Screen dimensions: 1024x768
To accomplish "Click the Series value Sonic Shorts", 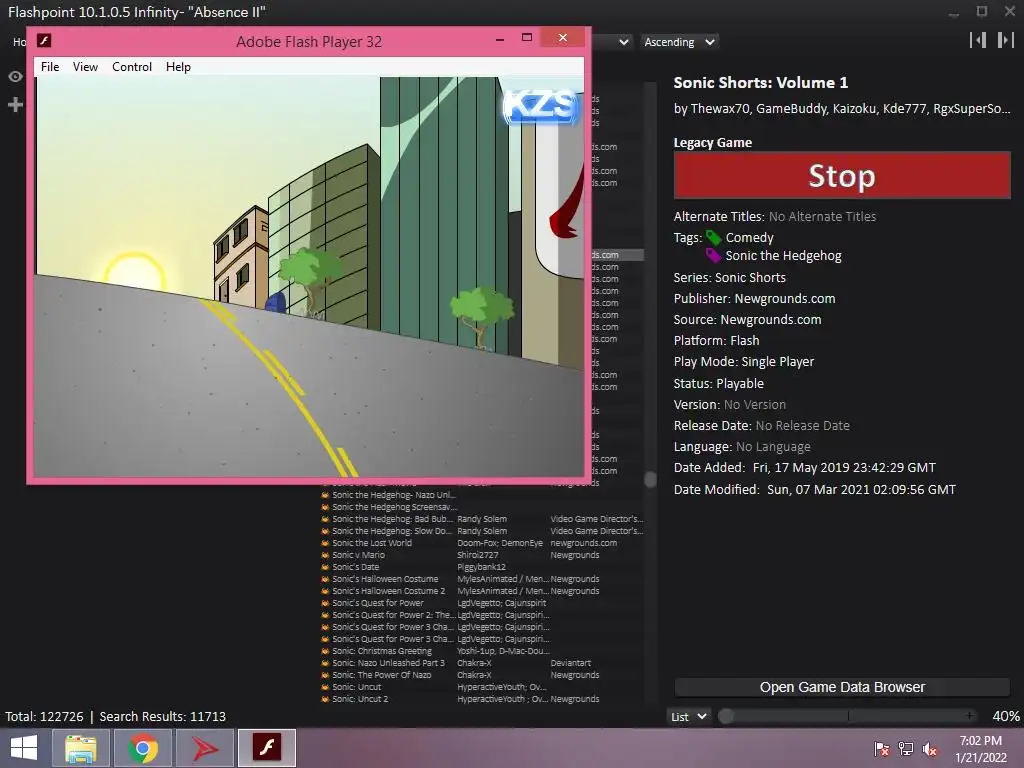I will (x=750, y=278).
